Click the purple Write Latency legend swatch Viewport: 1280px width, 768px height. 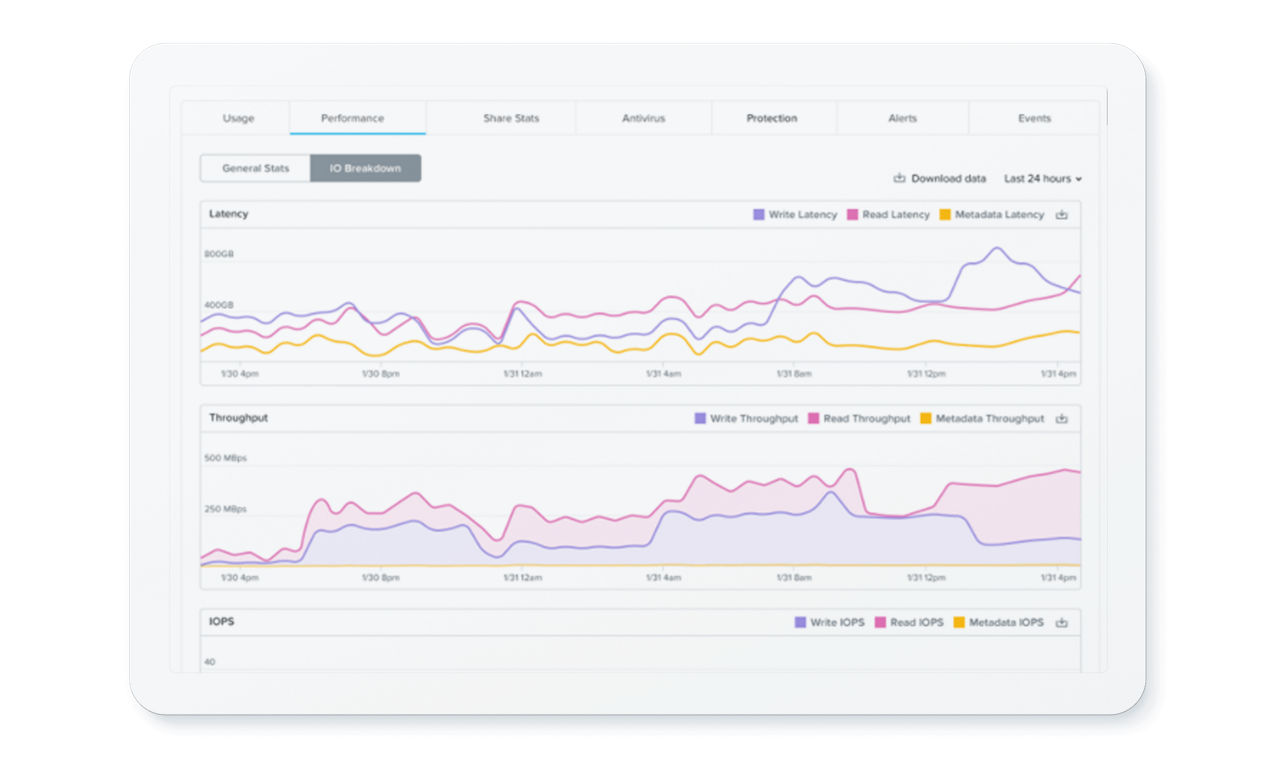pyautogui.click(x=759, y=214)
